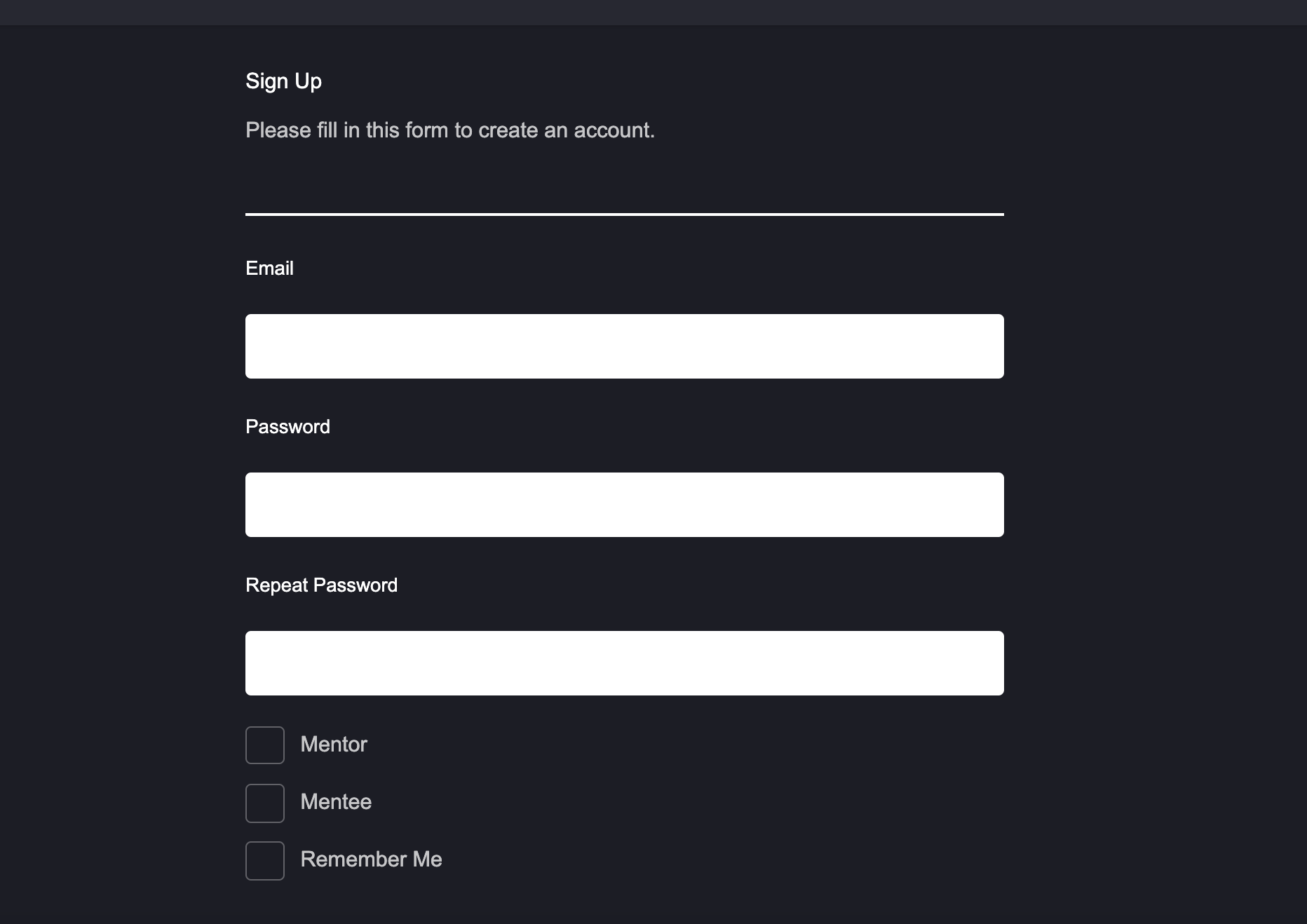Mark the box next to Remember Me
1307x924 pixels.
[265, 860]
